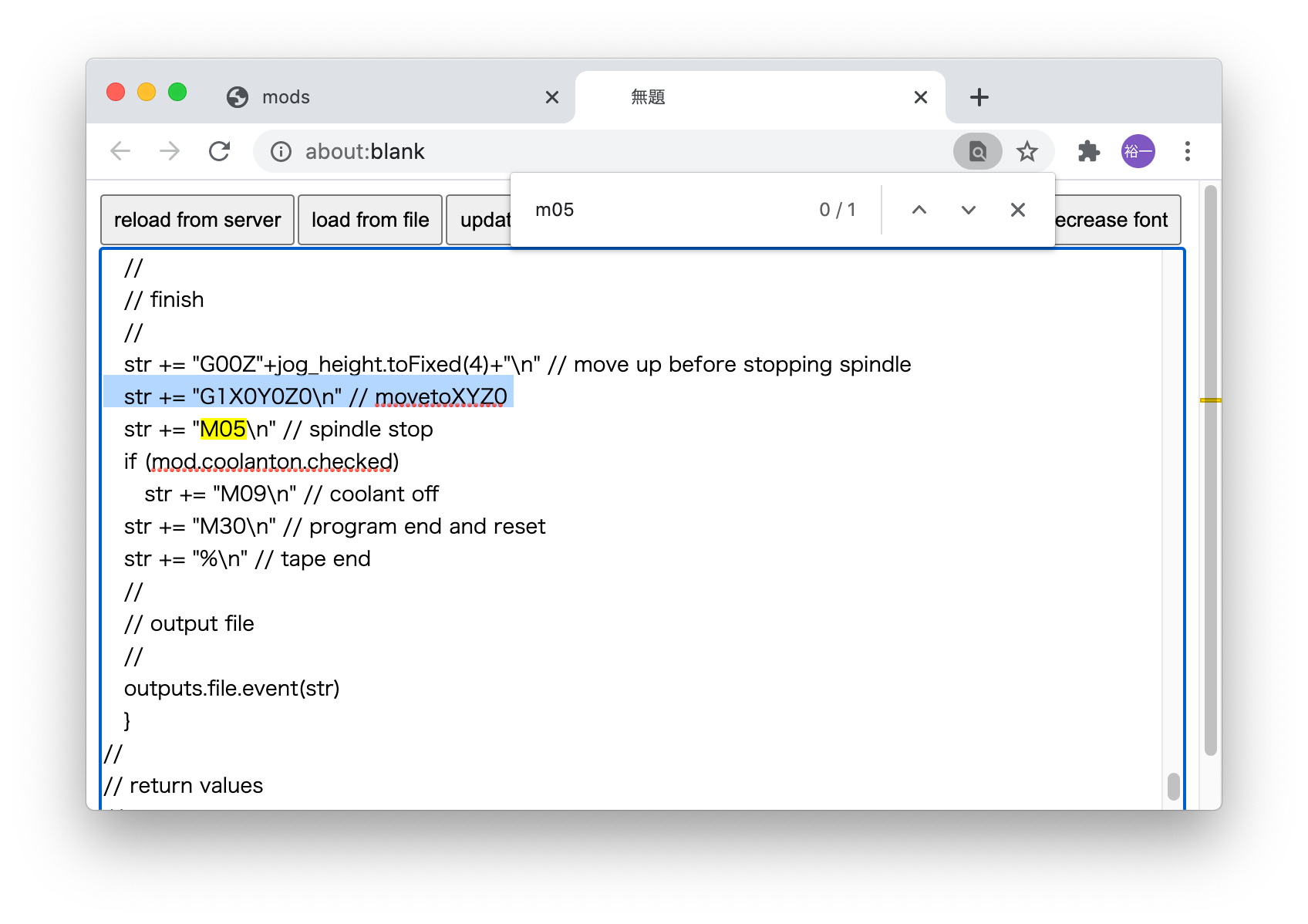
Task: Close the mods tab
Action: [x=552, y=97]
